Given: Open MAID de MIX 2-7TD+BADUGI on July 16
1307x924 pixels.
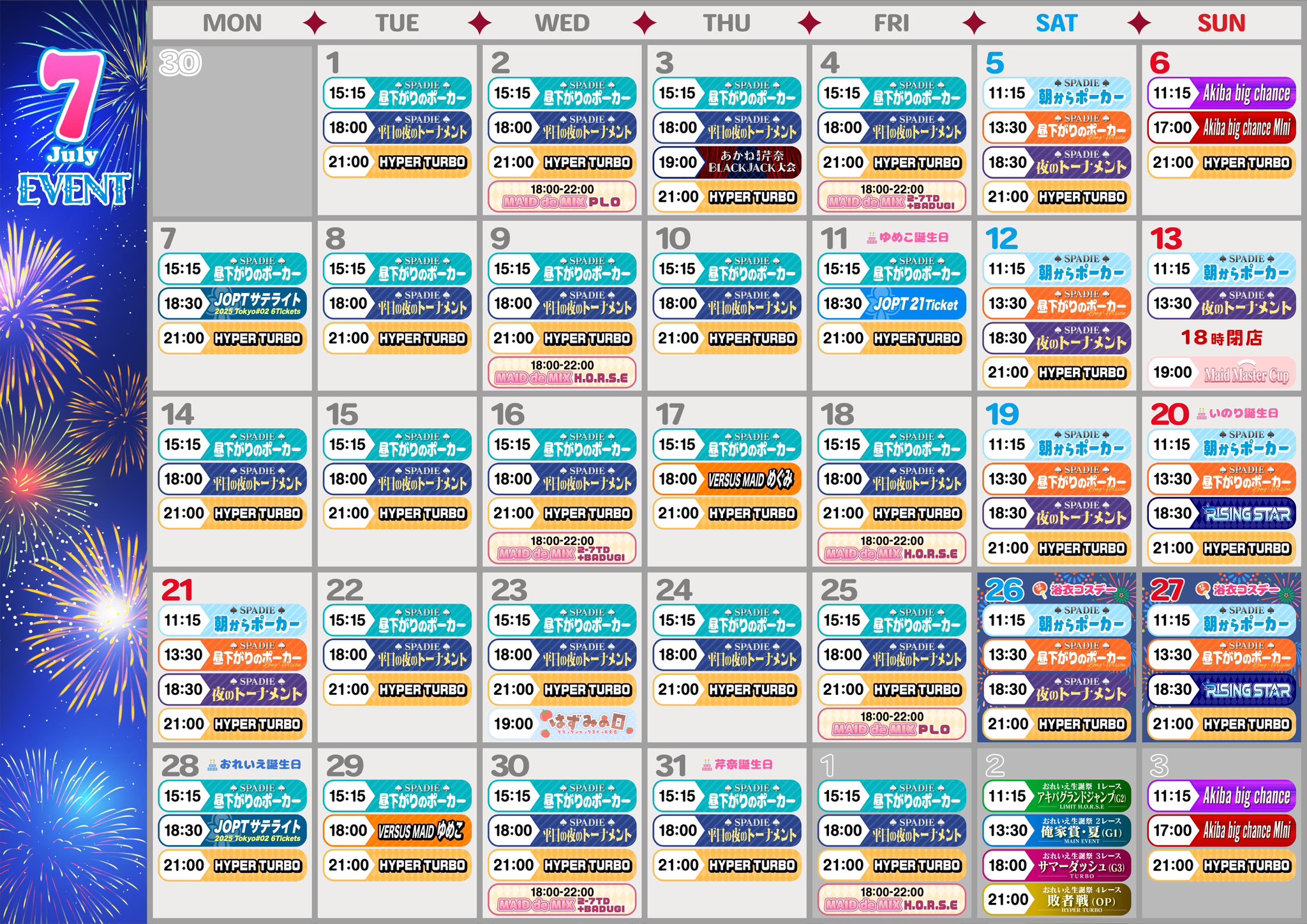Looking at the screenshot, I should click(x=562, y=548).
